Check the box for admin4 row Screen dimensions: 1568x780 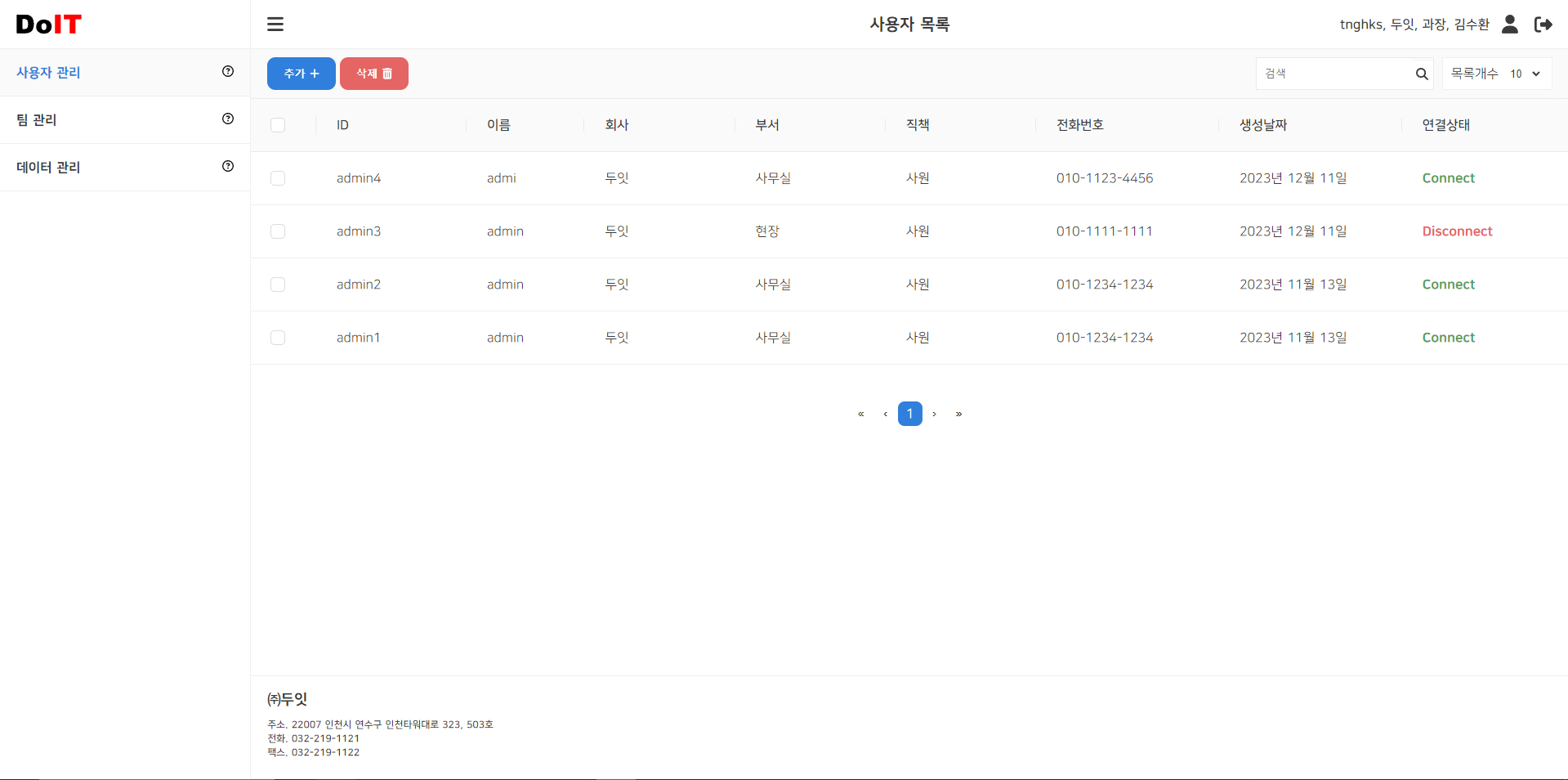pos(278,178)
